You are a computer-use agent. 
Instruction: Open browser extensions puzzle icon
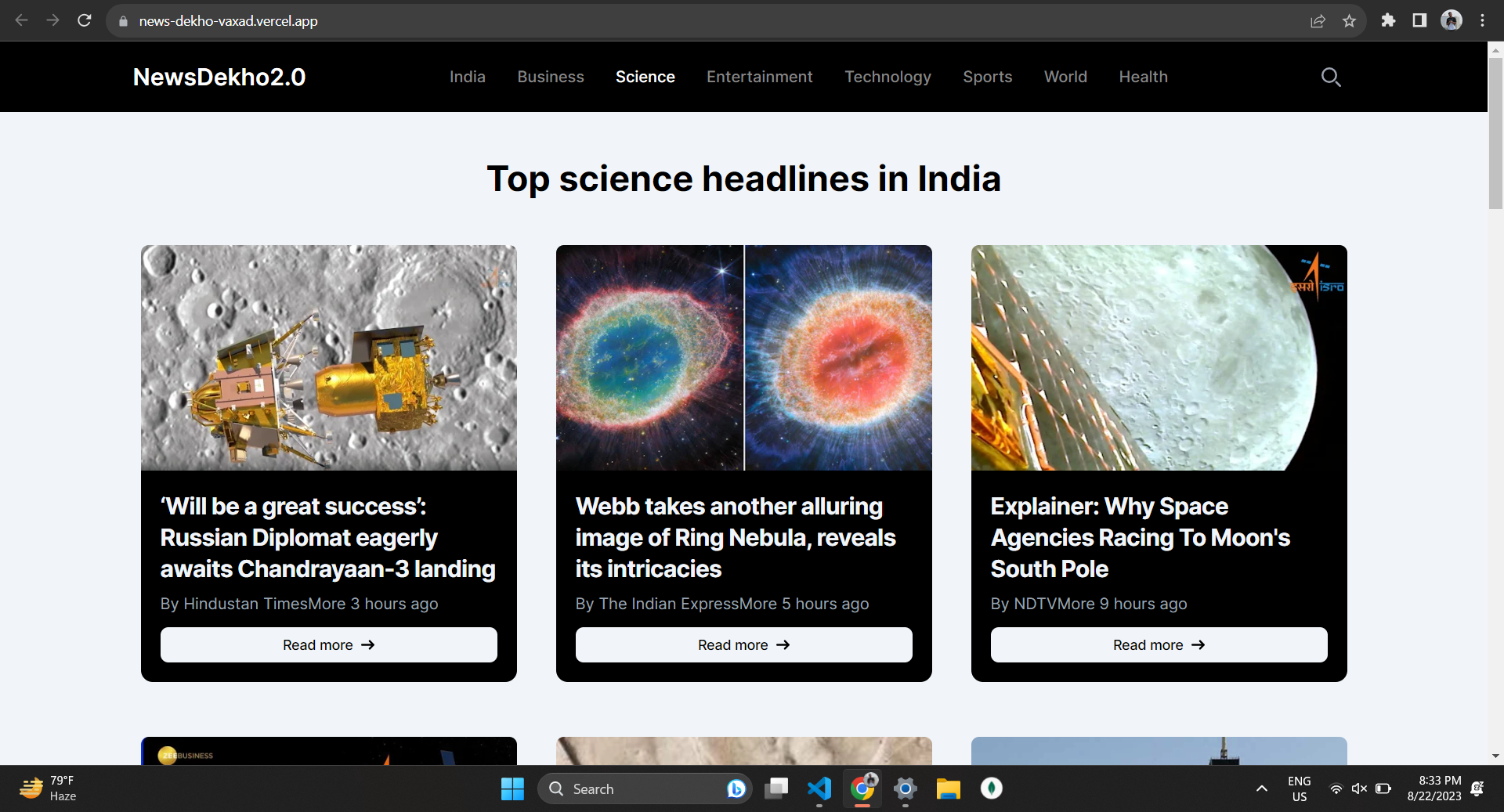click(1388, 20)
